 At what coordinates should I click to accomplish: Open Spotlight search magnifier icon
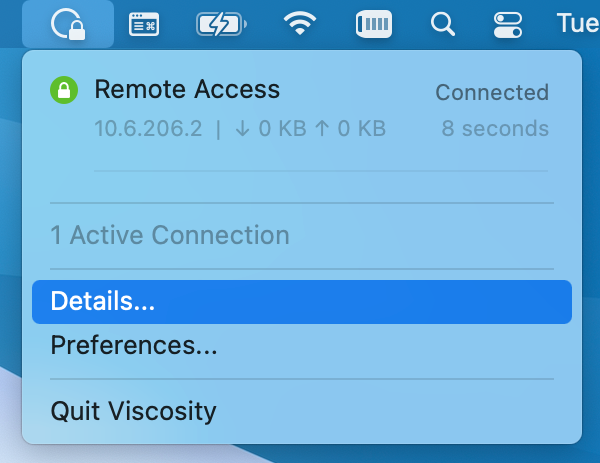click(441, 23)
